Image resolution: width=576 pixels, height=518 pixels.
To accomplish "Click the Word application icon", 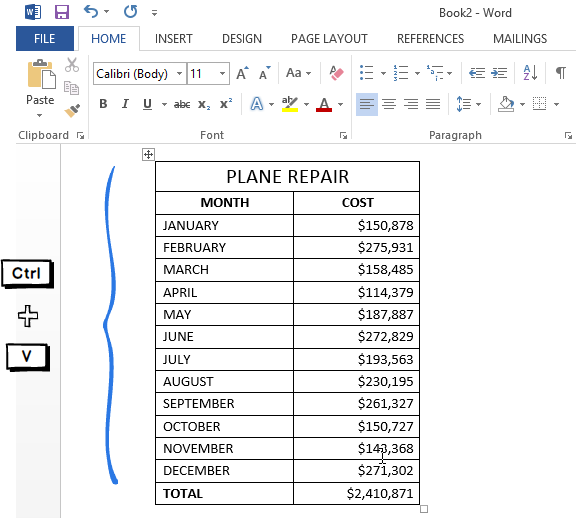I will coord(33,12).
